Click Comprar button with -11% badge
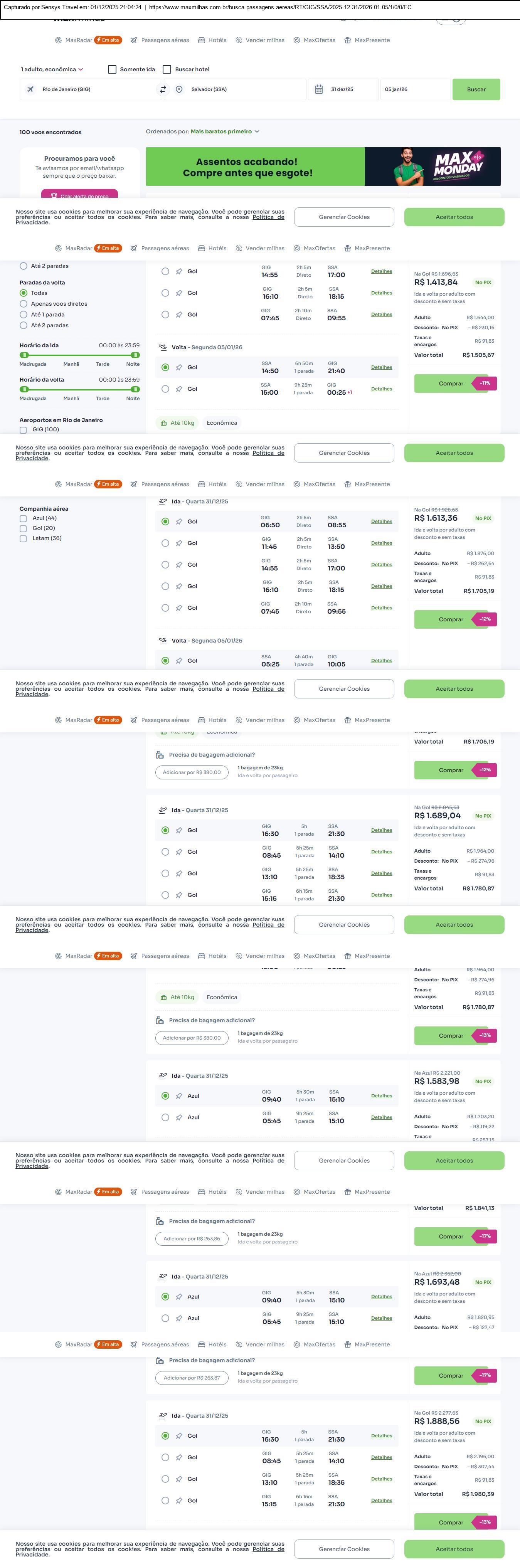The height and width of the screenshot is (1568, 520). tap(451, 384)
